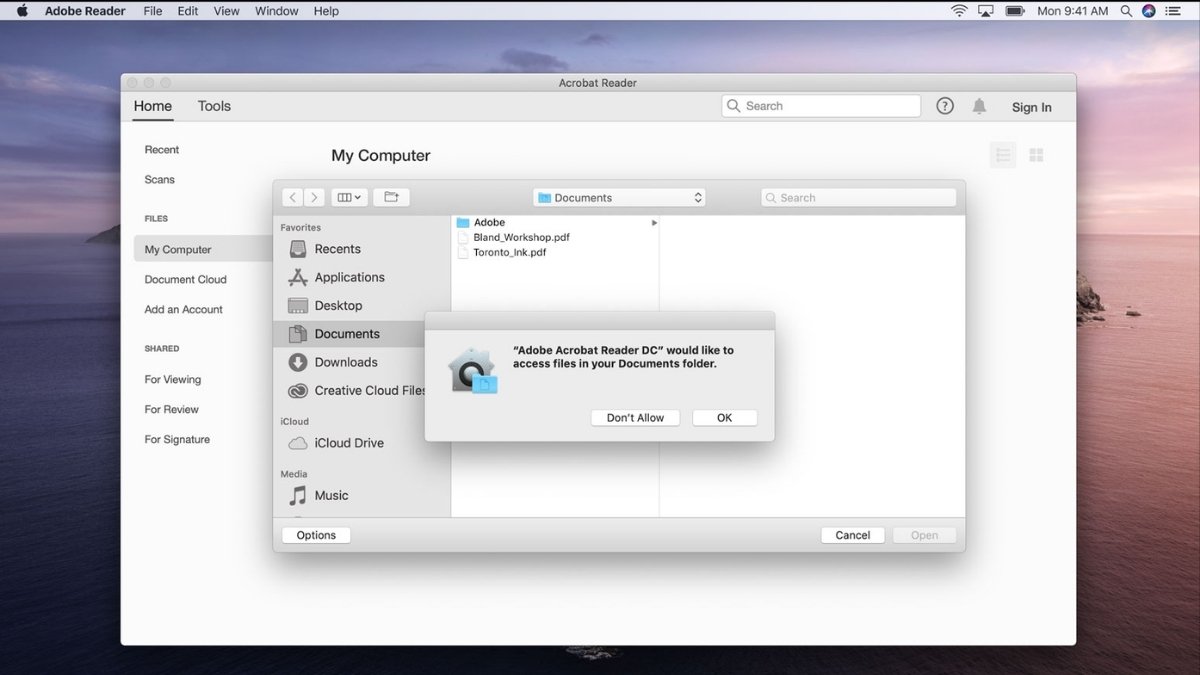Expand the Adobe folder arrow
1200x675 pixels.
pyautogui.click(x=654, y=222)
